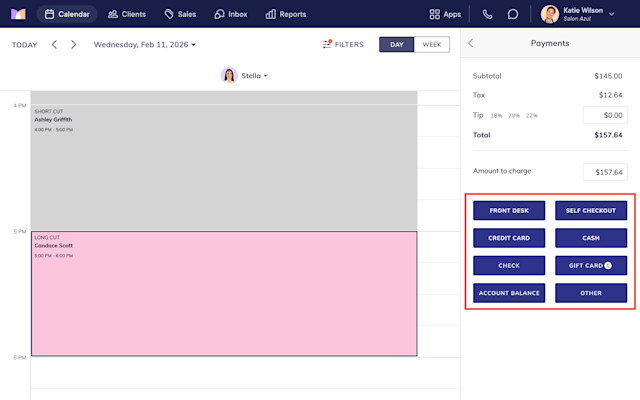Click the 4 PM time label
640x400 pixels.
(x=20, y=106)
